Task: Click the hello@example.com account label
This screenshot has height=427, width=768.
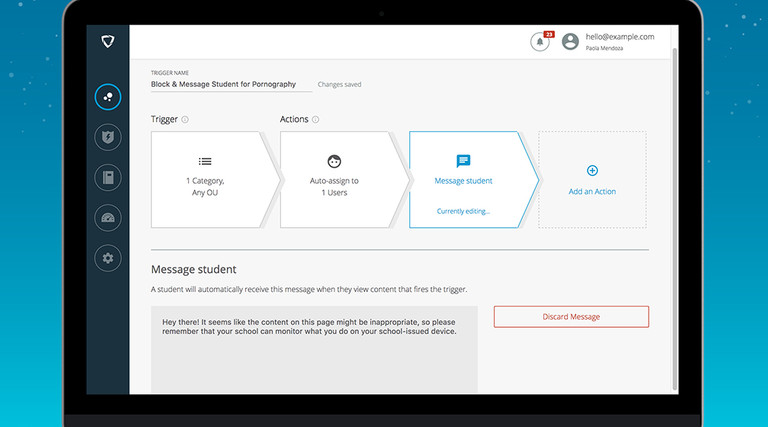Action: click(620, 37)
